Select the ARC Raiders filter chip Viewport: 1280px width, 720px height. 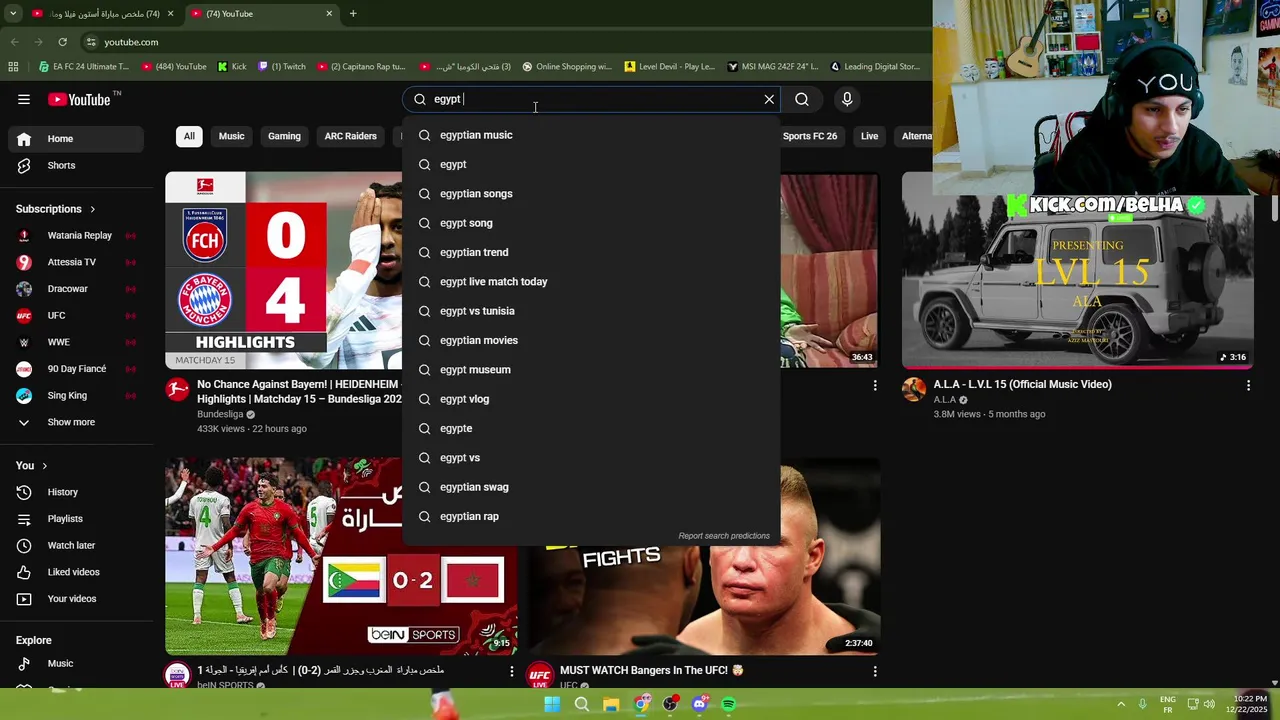click(x=350, y=136)
